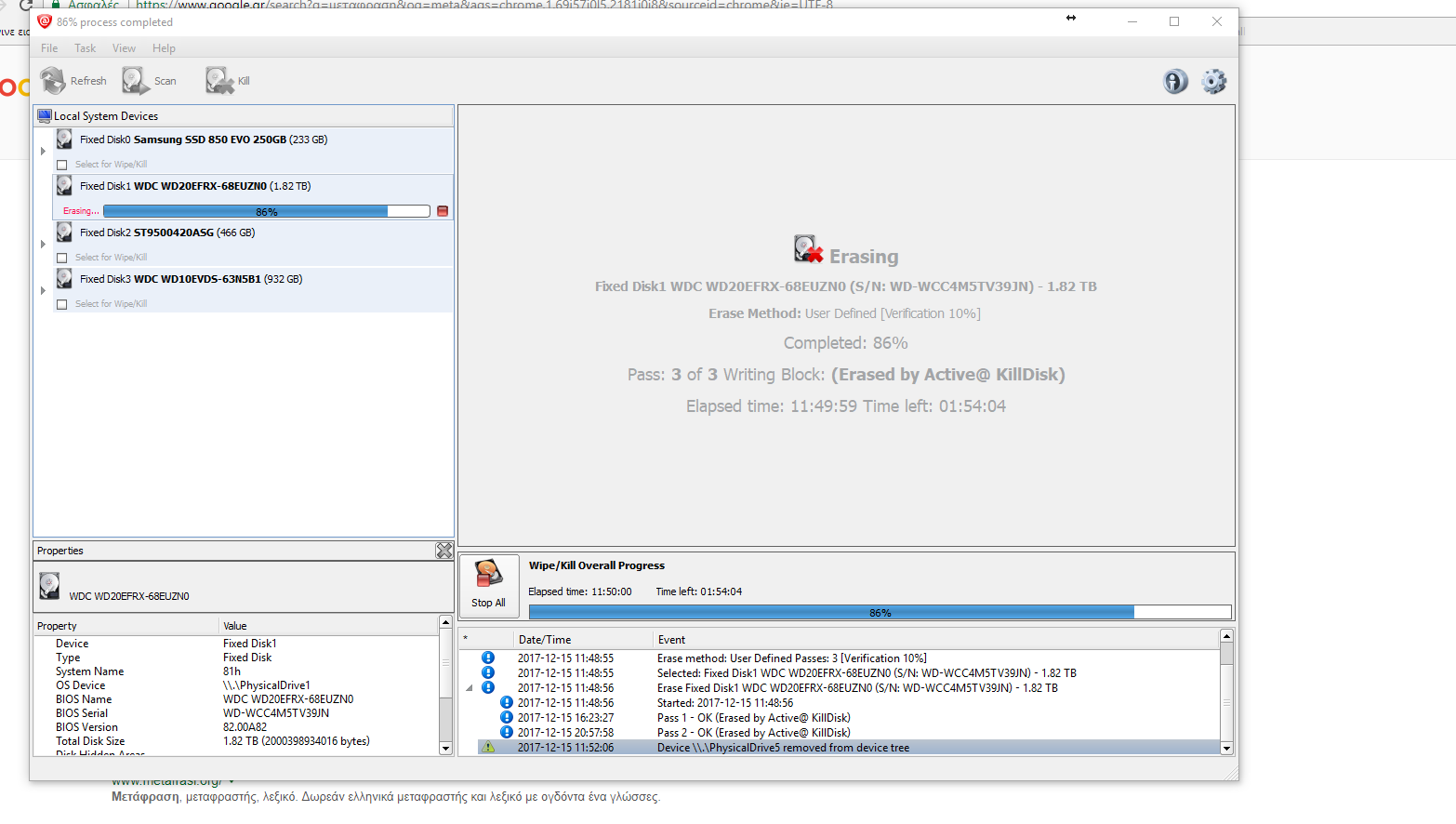Select Fixed Disk3 WDC WD10EVDS-63N5B1 entry
This screenshot has width=1456, height=824.
click(x=191, y=279)
